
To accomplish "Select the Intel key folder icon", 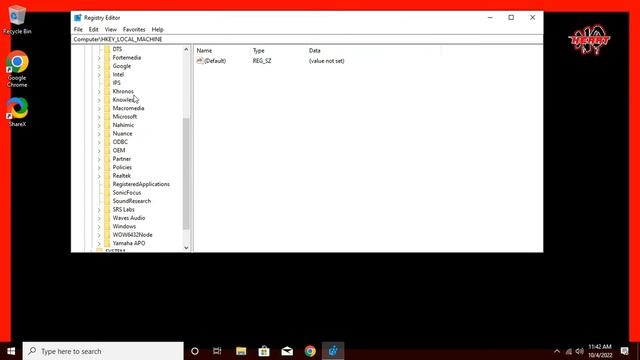I will click(107, 74).
